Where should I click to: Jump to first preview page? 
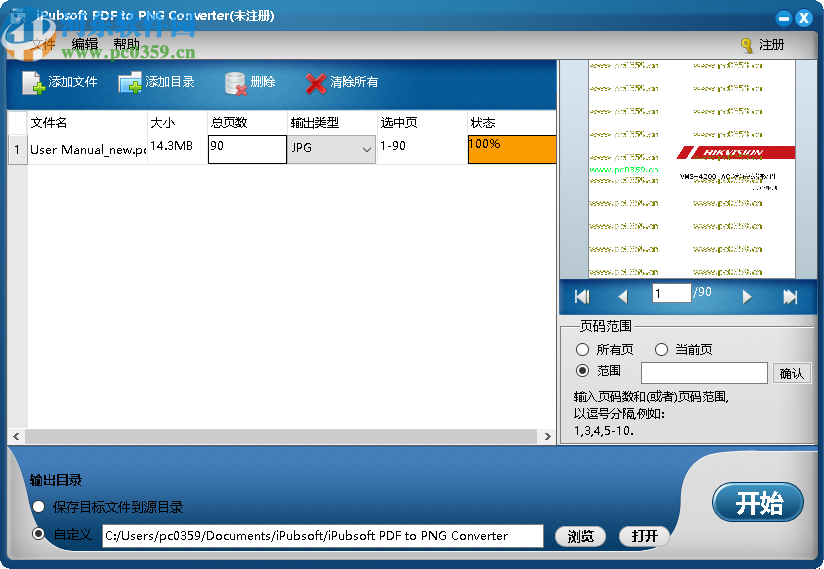tap(582, 297)
